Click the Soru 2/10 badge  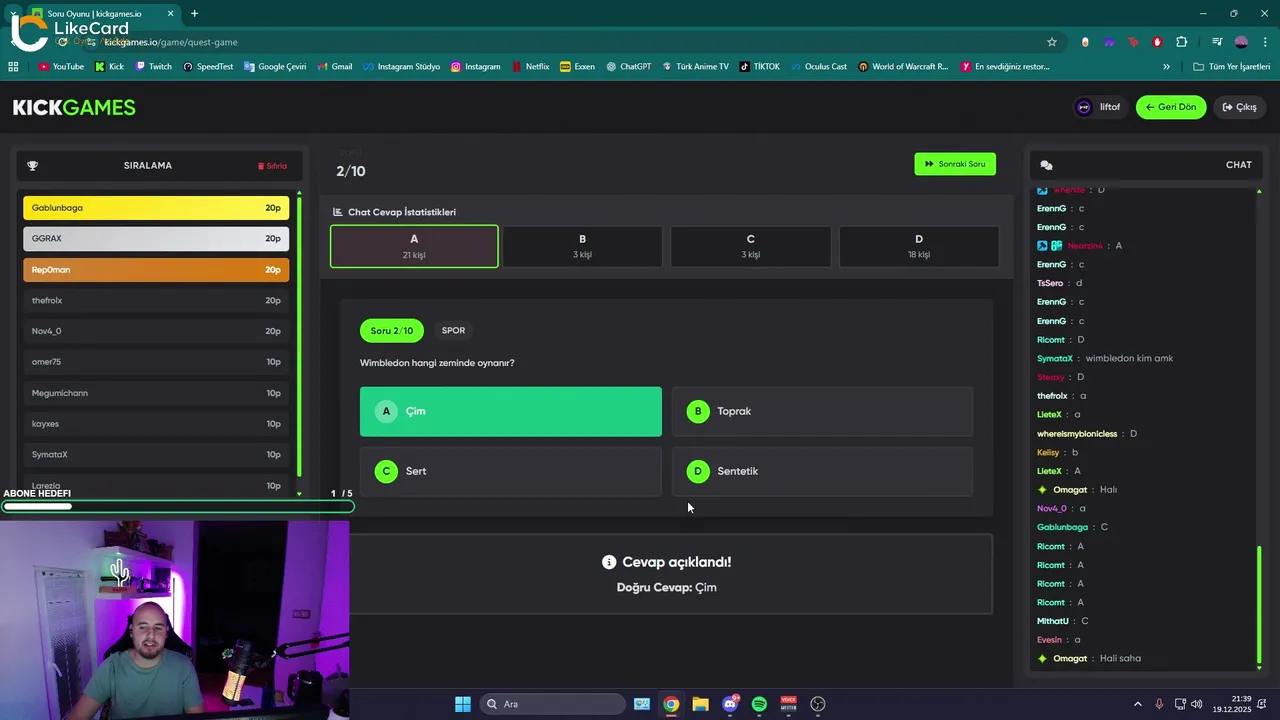[392, 330]
